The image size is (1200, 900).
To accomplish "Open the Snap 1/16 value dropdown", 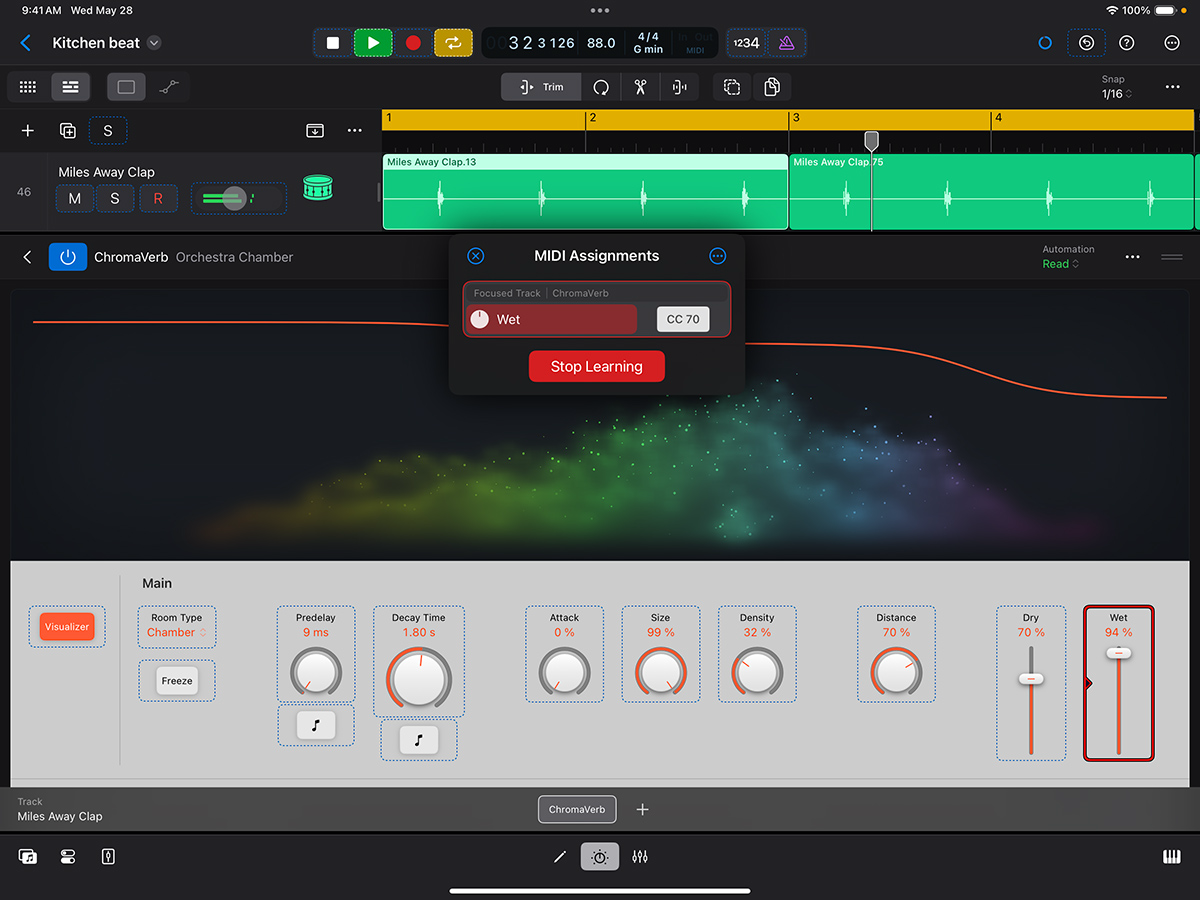I will pyautogui.click(x=1117, y=94).
